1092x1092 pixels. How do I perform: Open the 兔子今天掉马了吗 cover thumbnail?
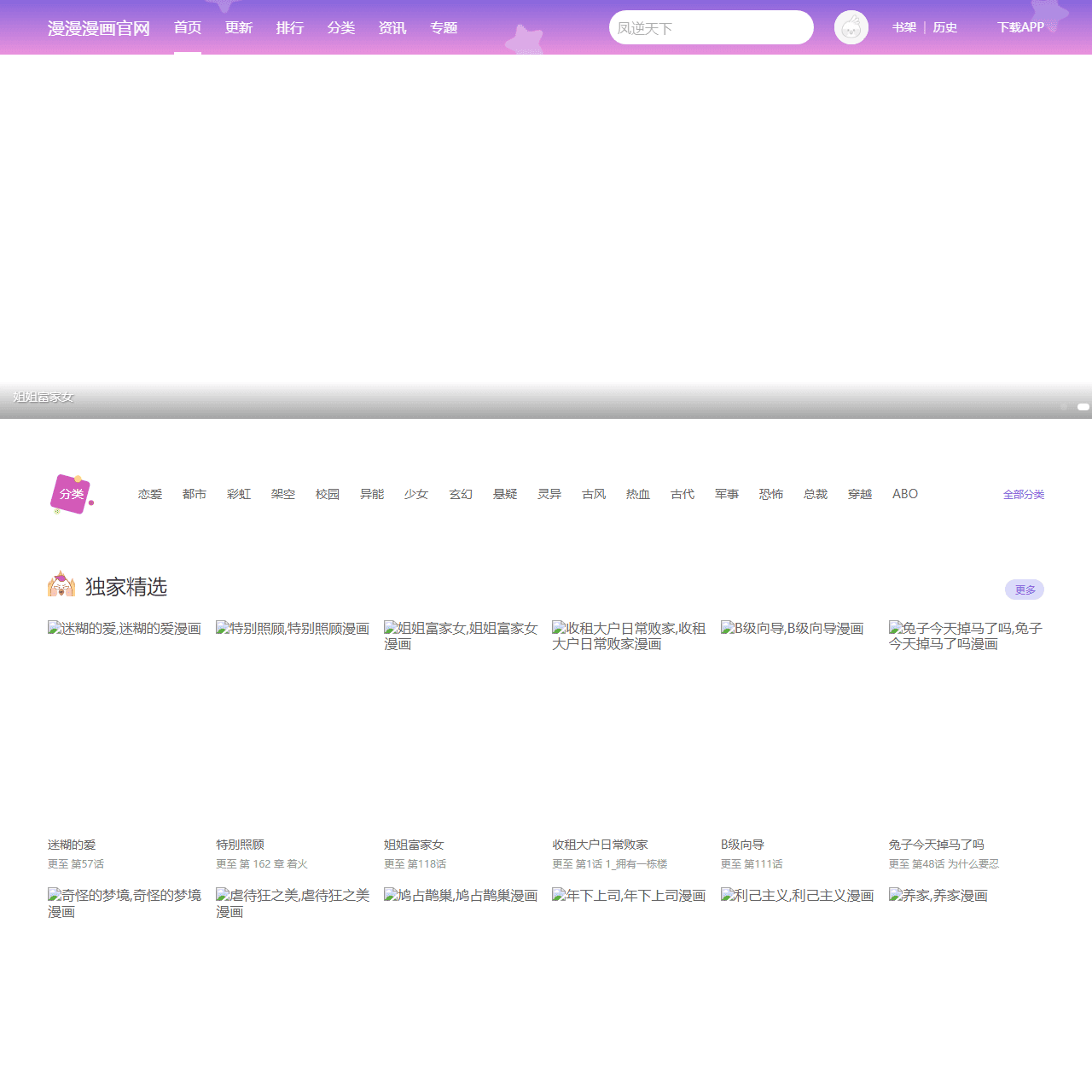coord(966,724)
